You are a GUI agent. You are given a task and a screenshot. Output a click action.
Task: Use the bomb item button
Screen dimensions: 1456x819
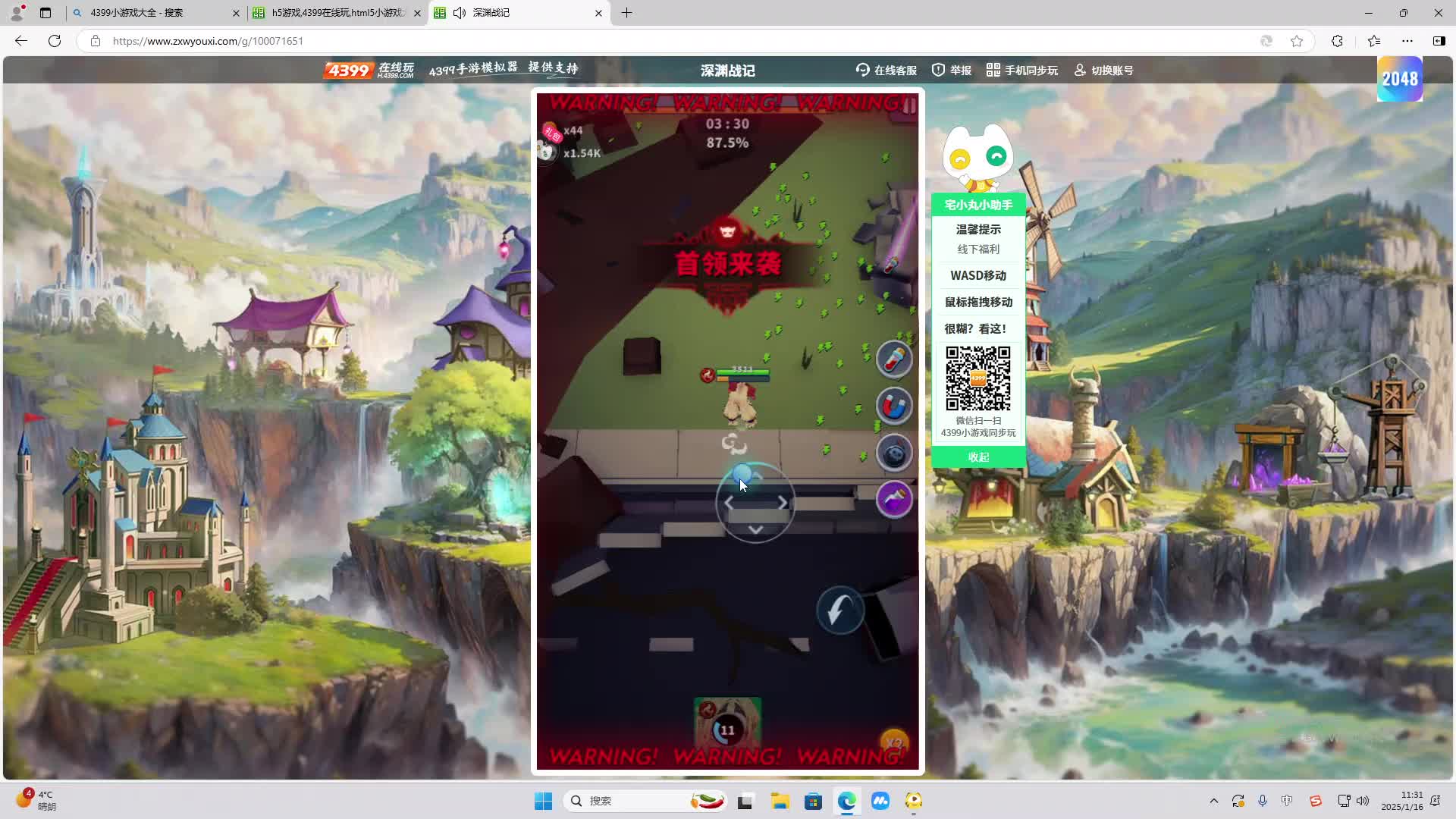[894, 453]
